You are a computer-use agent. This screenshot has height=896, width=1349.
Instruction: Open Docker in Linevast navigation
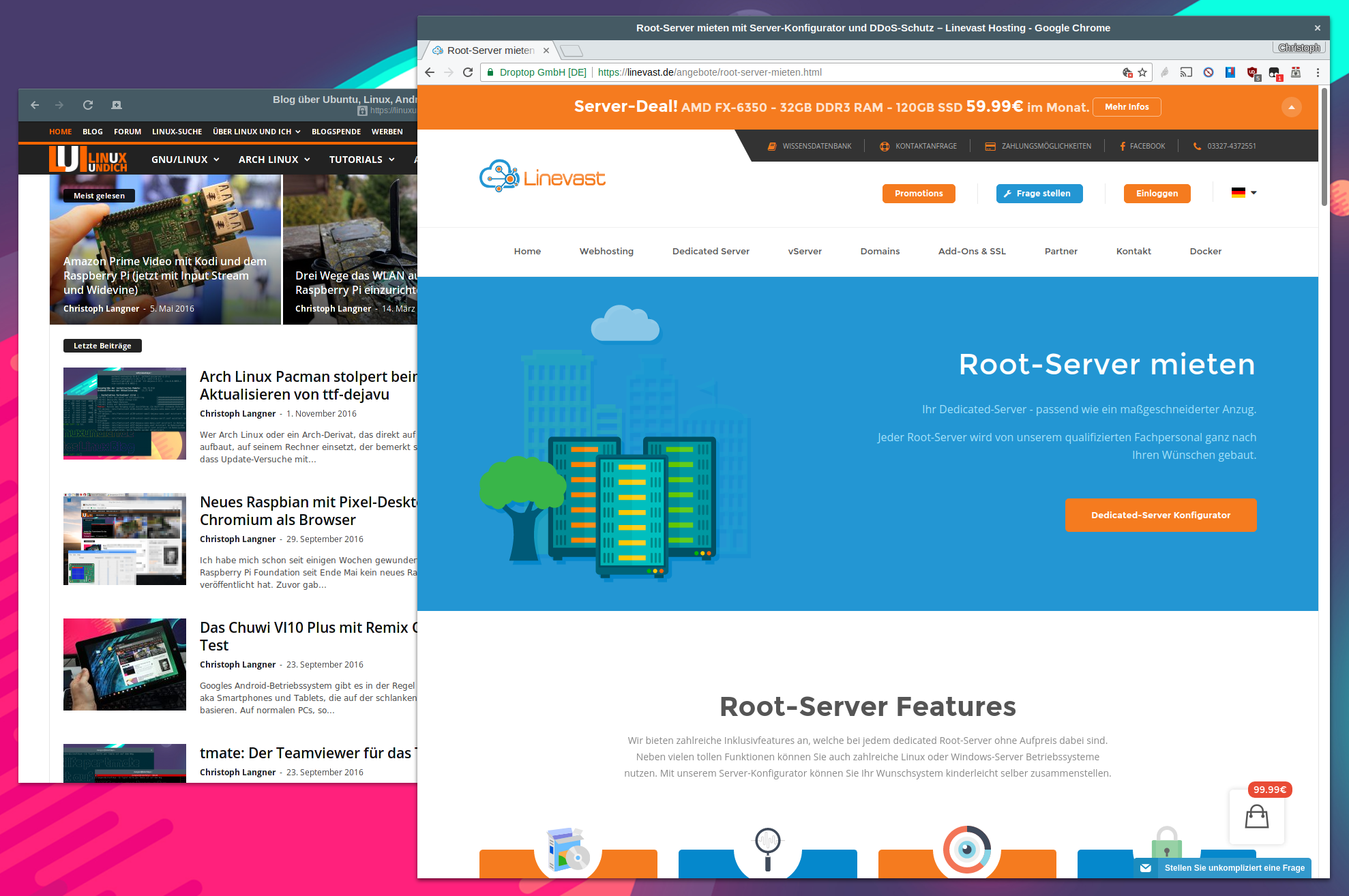click(1205, 252)
